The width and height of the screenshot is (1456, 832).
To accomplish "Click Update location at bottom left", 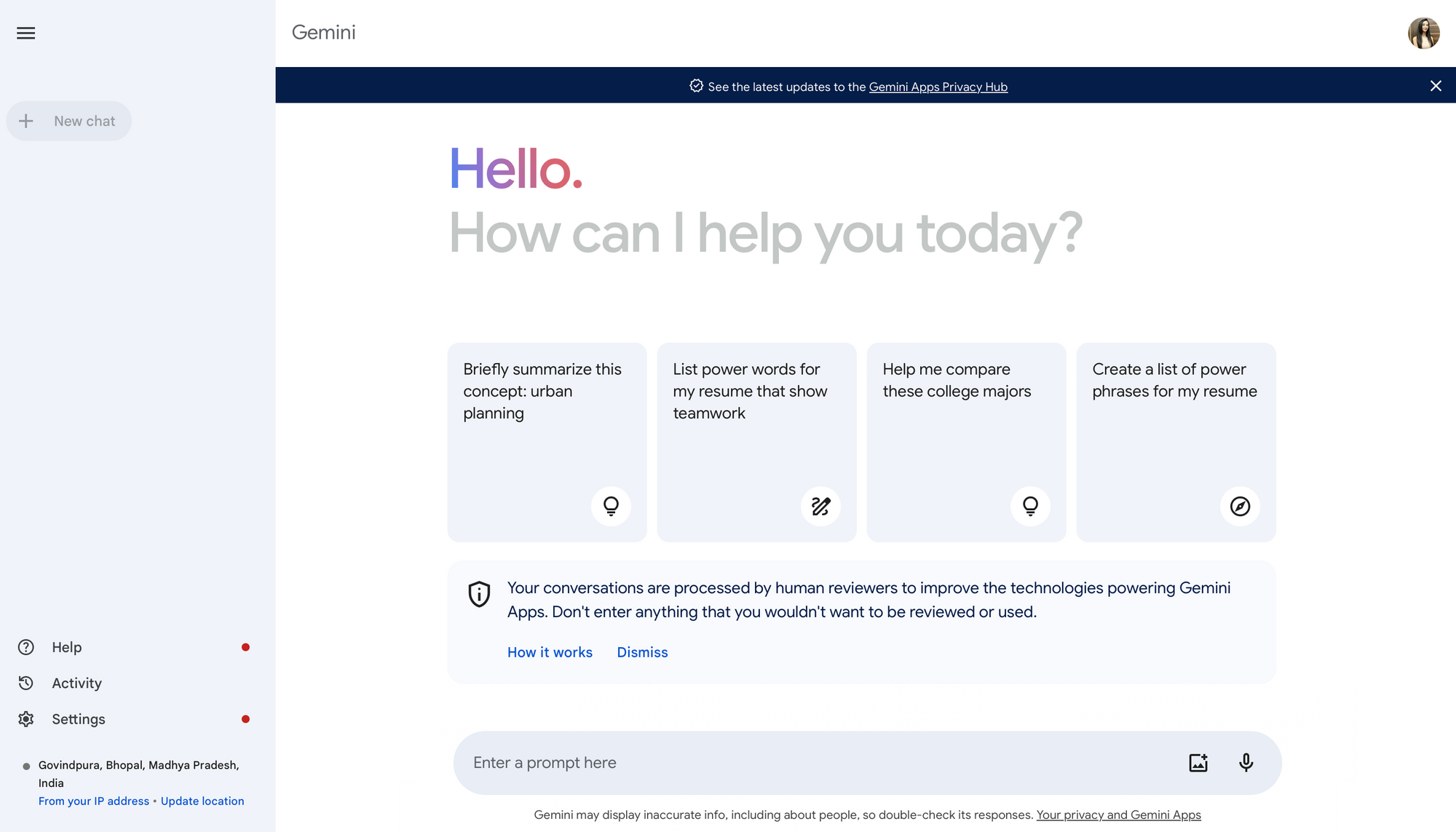I will 202,801.
